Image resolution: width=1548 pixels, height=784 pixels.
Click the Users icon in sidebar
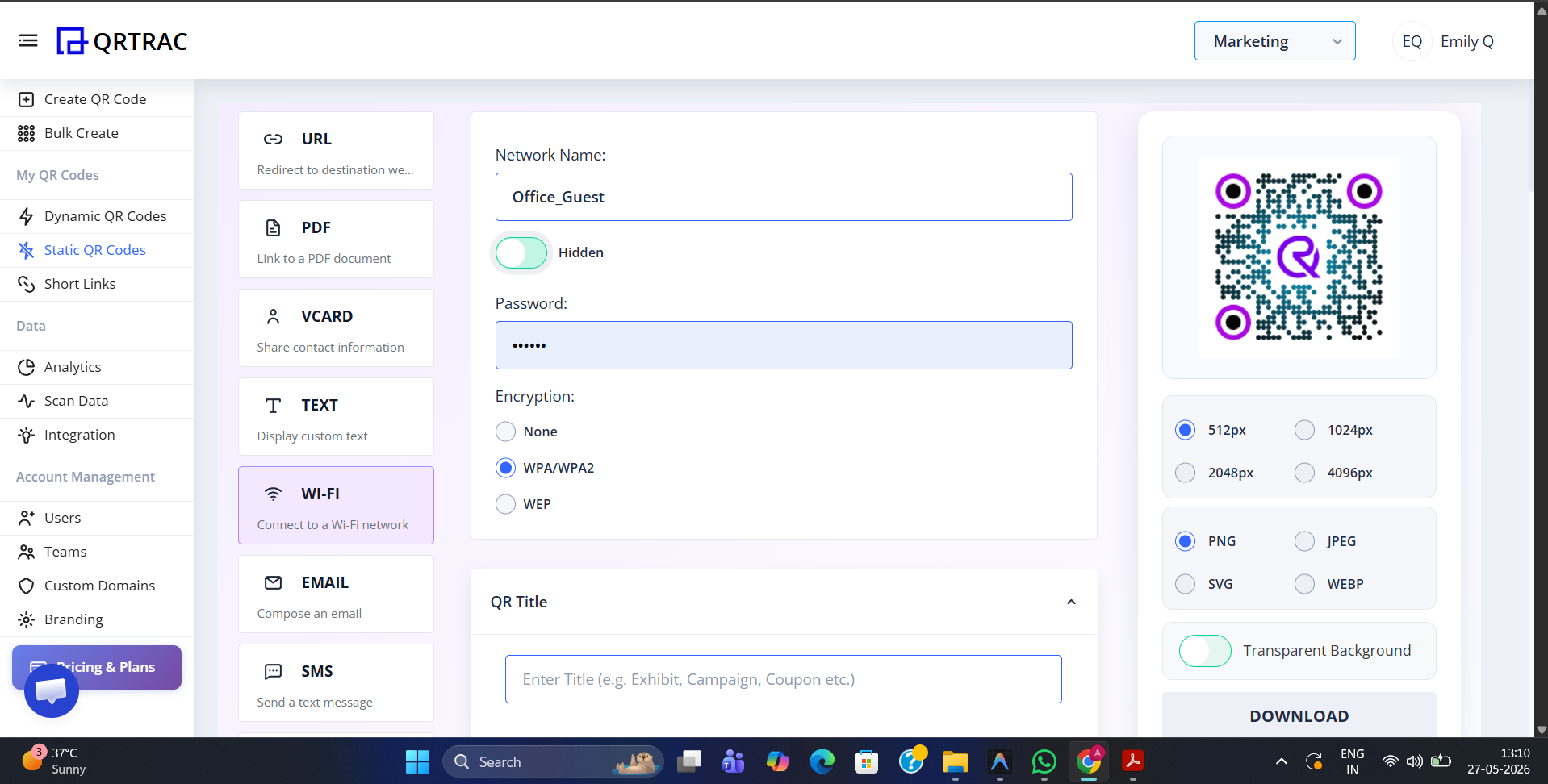[27, 518]
